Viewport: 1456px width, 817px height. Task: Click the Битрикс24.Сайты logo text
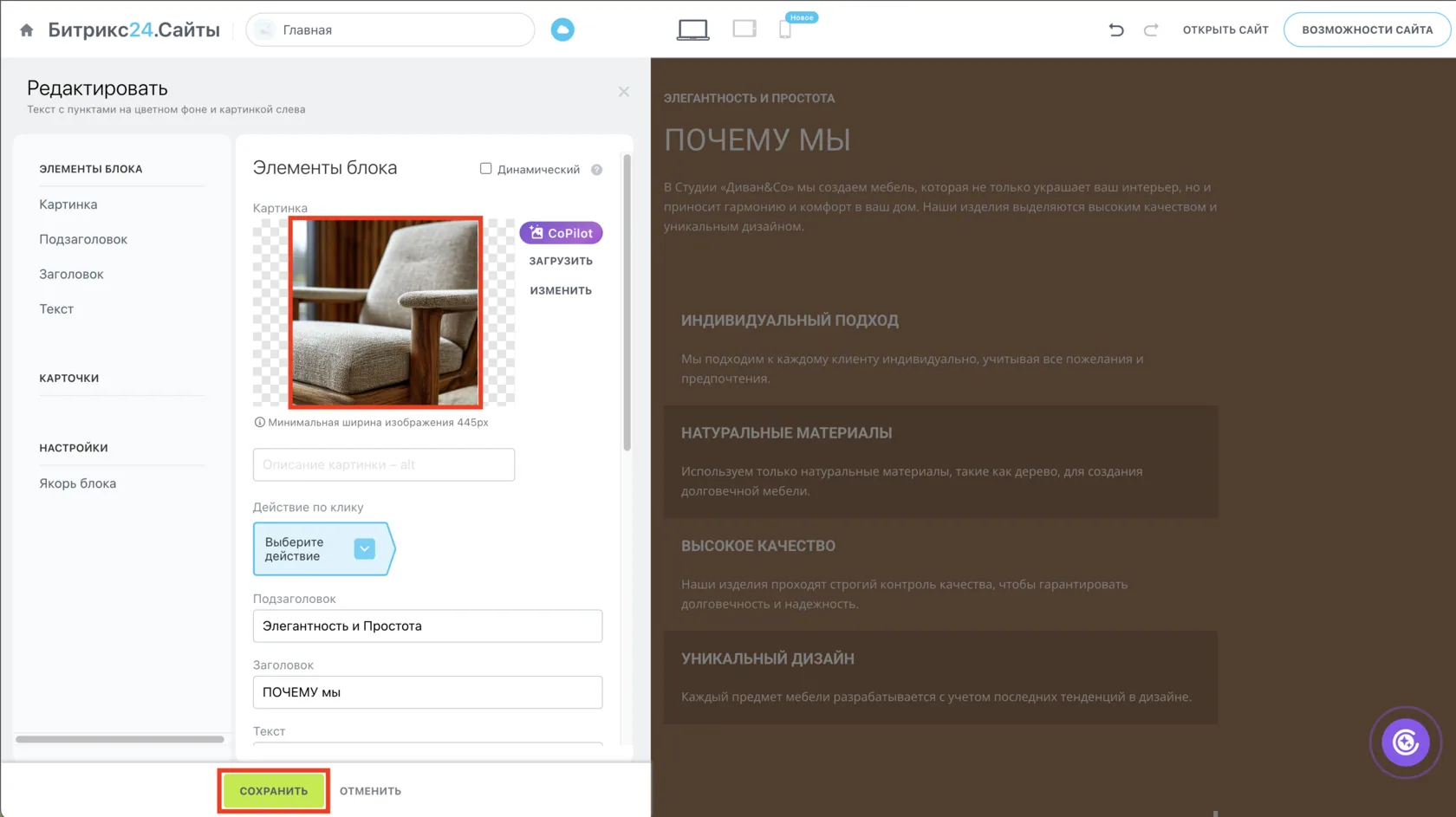click(134, 30)
